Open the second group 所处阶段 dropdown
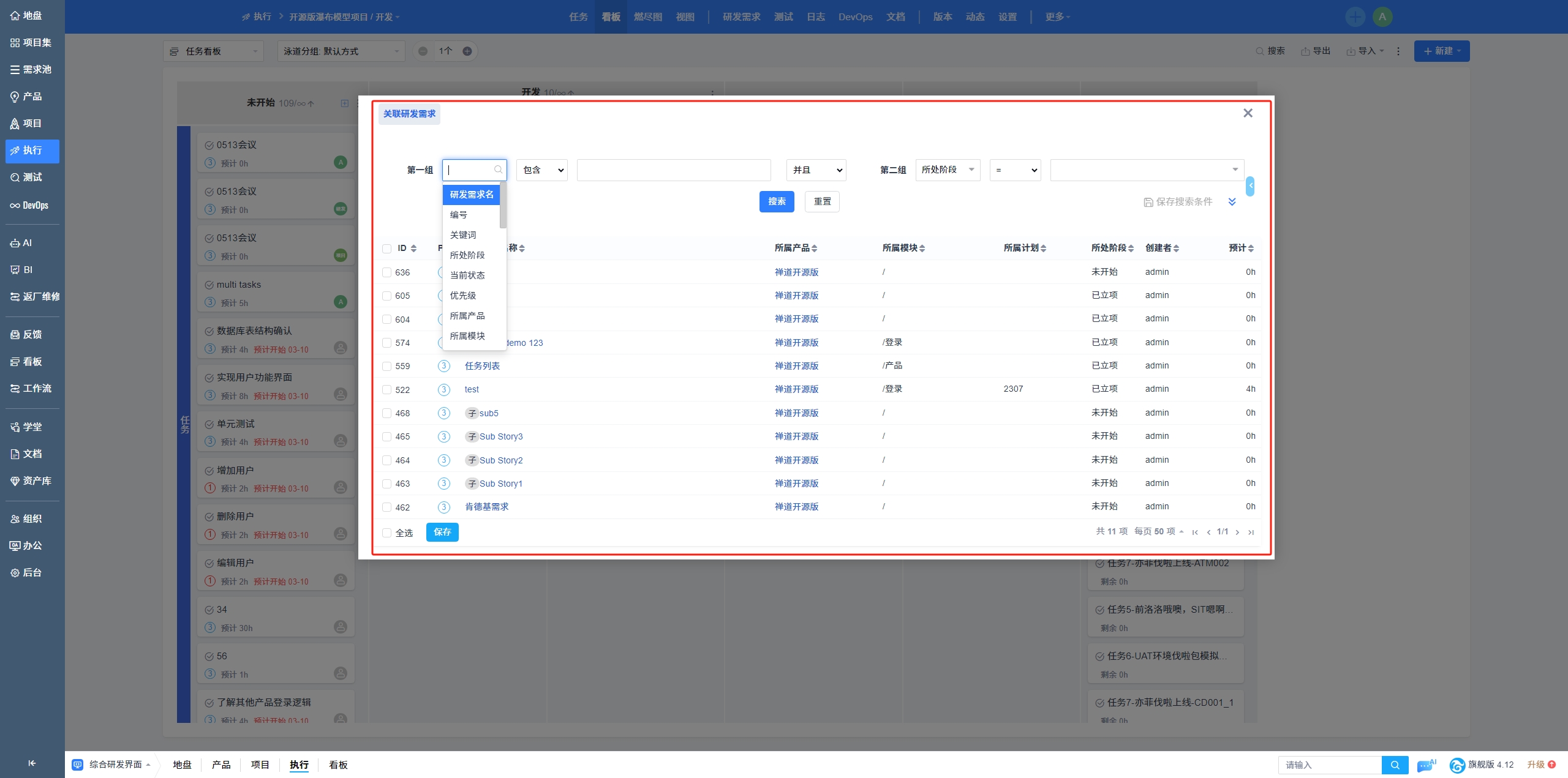This screenshot has width=1568, height=778. (948, 170)
